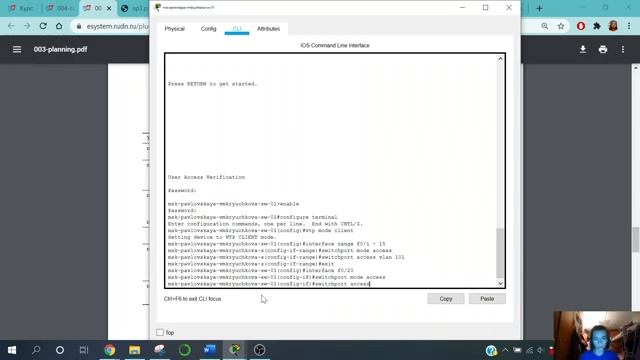Open the PDF viewer hamburger menu
Screen dimensions: 640x360
[x=17, y=49]
